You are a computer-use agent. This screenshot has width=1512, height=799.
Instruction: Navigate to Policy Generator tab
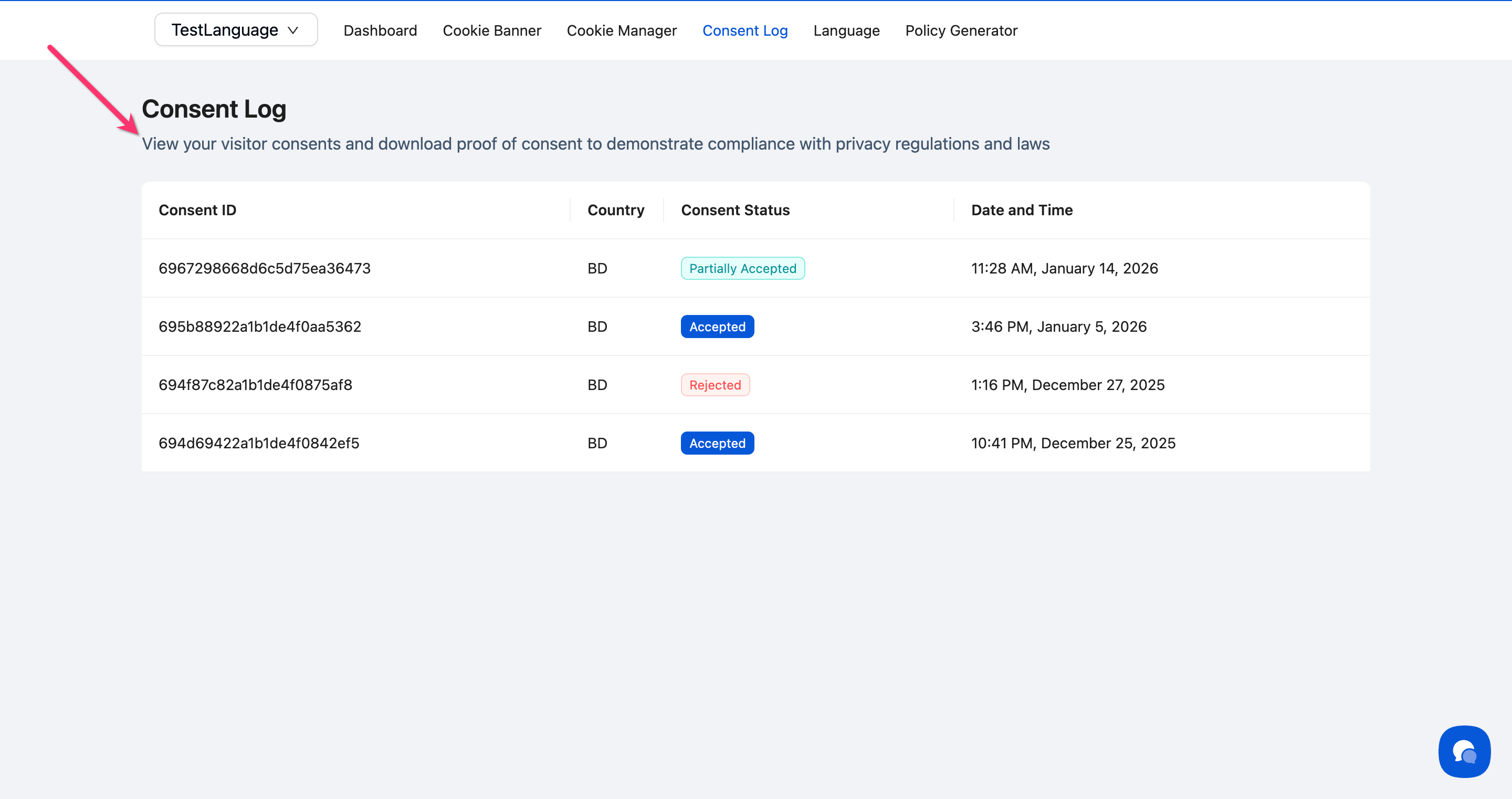(x=961, y=30)
